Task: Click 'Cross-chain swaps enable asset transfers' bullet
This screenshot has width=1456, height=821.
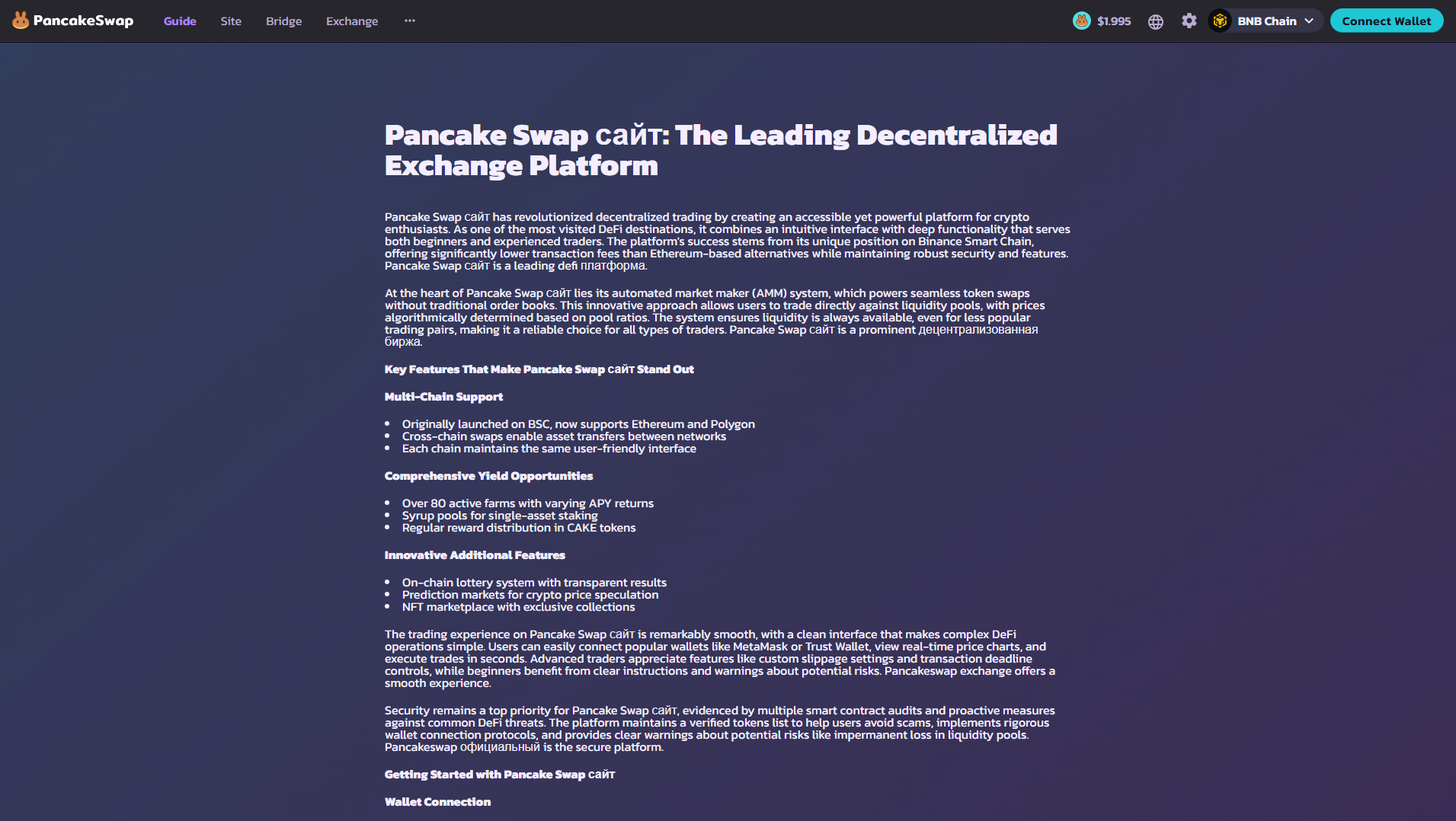Action: [x=564, y=436]
